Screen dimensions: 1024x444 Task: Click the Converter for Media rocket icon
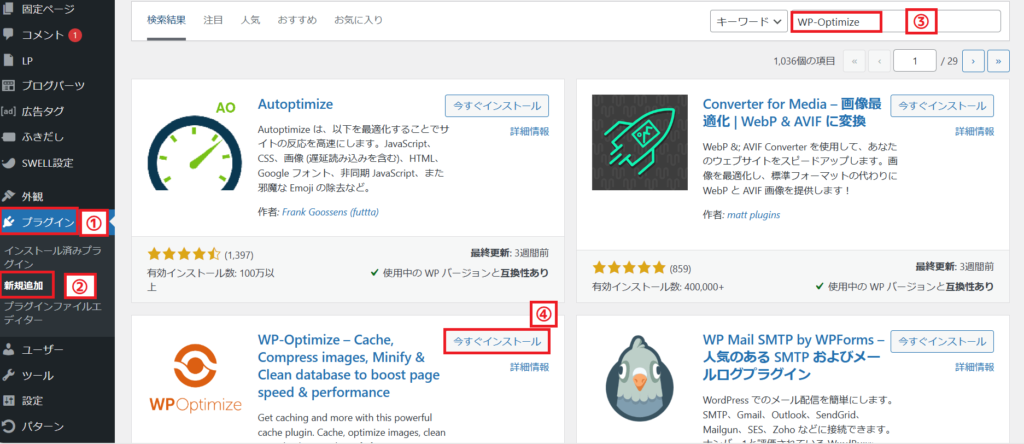coord(639,142)
